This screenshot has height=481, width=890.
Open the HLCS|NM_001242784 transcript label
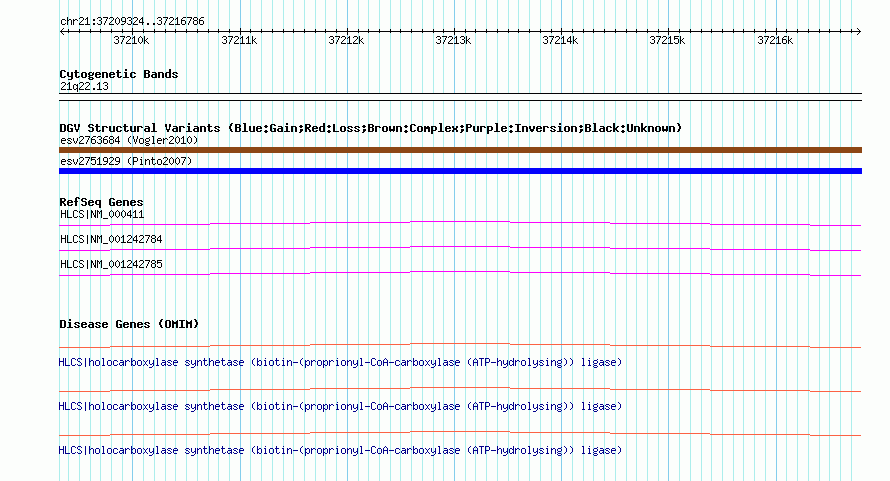[x=111, y=240]
